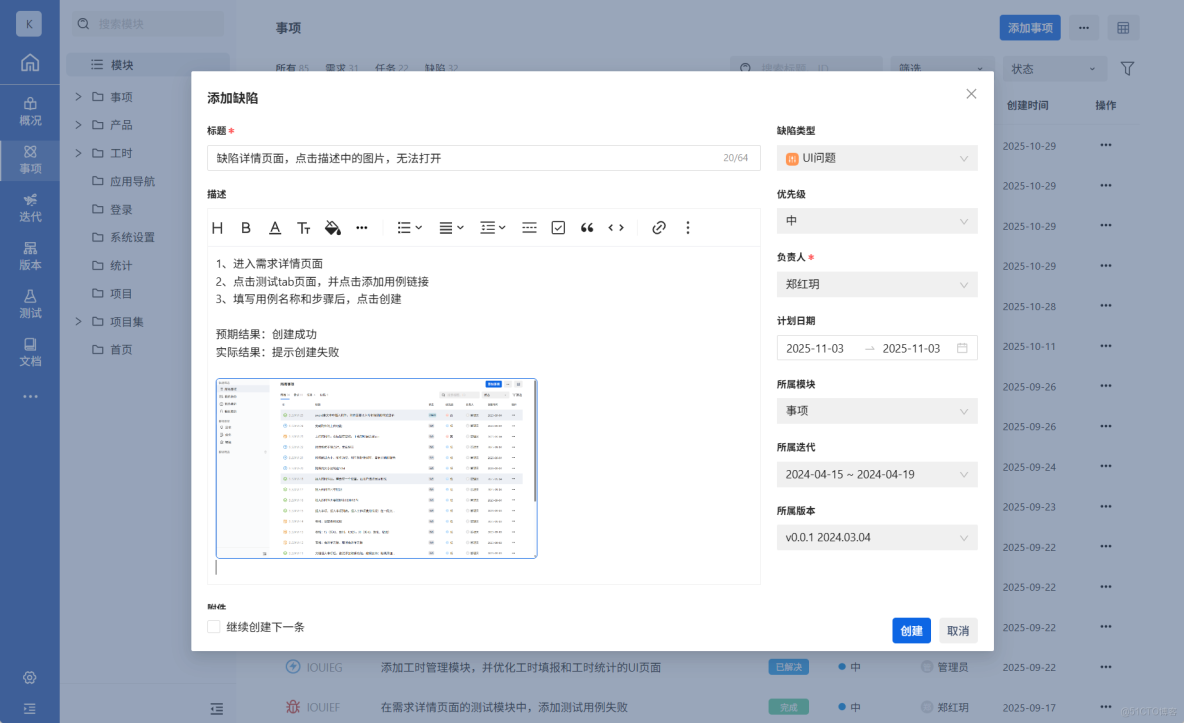Apply underline formatting in the editor toolbar
Viewport: 1184px width, 723px height.
coord(275,227)
